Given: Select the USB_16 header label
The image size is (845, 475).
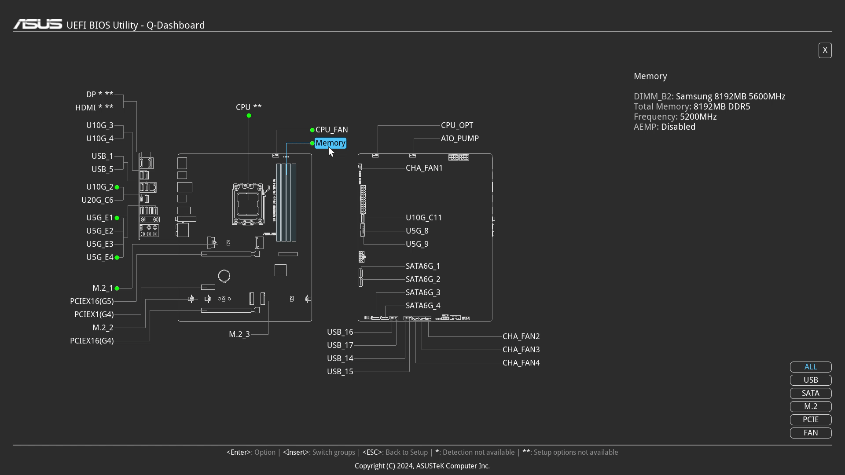Looking at the screenshot, I should click(340, 332).
